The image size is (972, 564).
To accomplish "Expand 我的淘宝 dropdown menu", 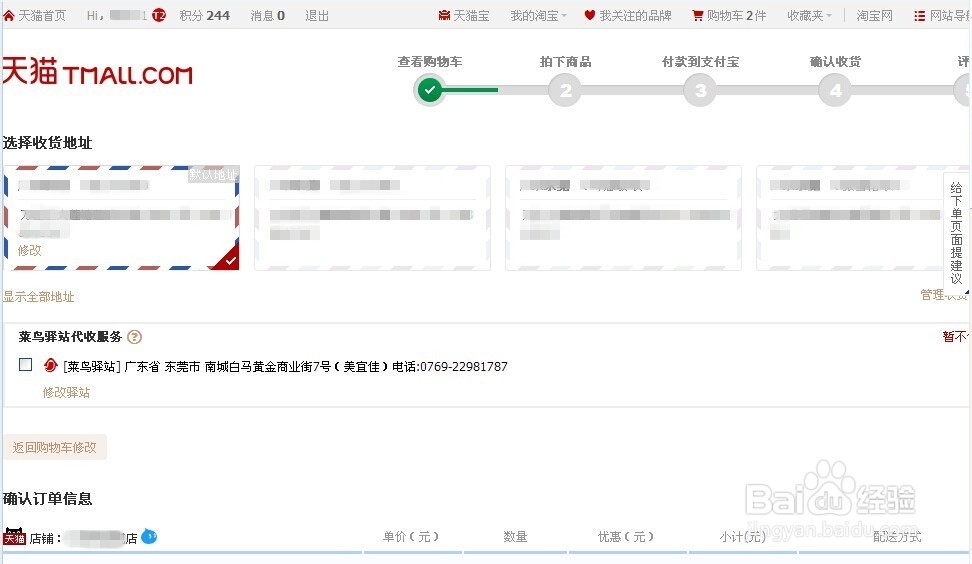I will click(538, 15).
